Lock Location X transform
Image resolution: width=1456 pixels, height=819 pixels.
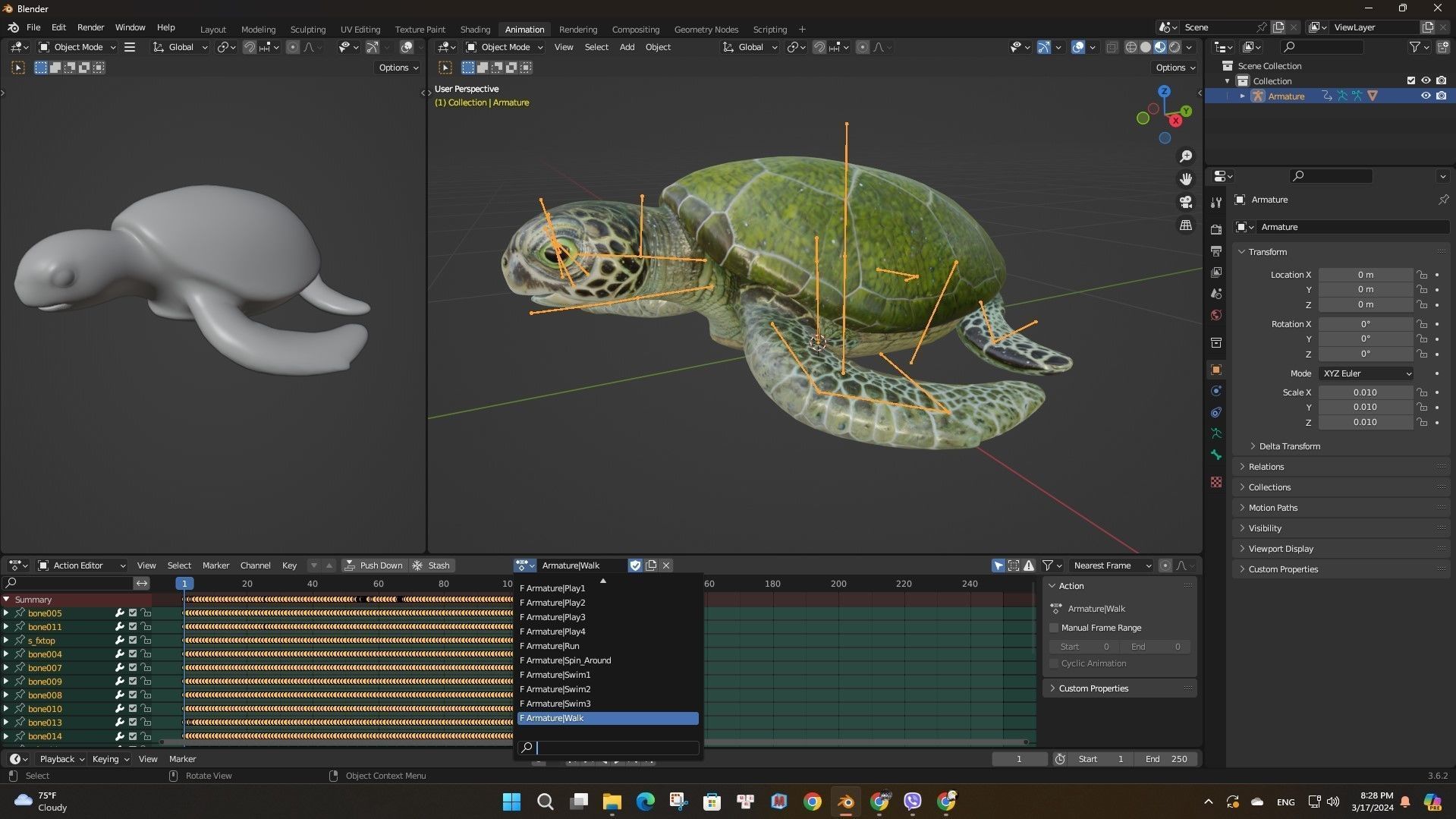[1423, 275]
